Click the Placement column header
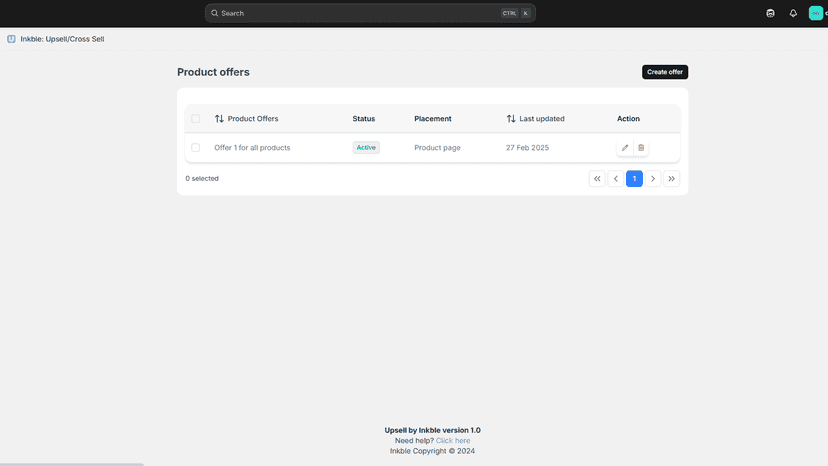The height and width of the screenshot is (466, 828). (x=432, y=119)
